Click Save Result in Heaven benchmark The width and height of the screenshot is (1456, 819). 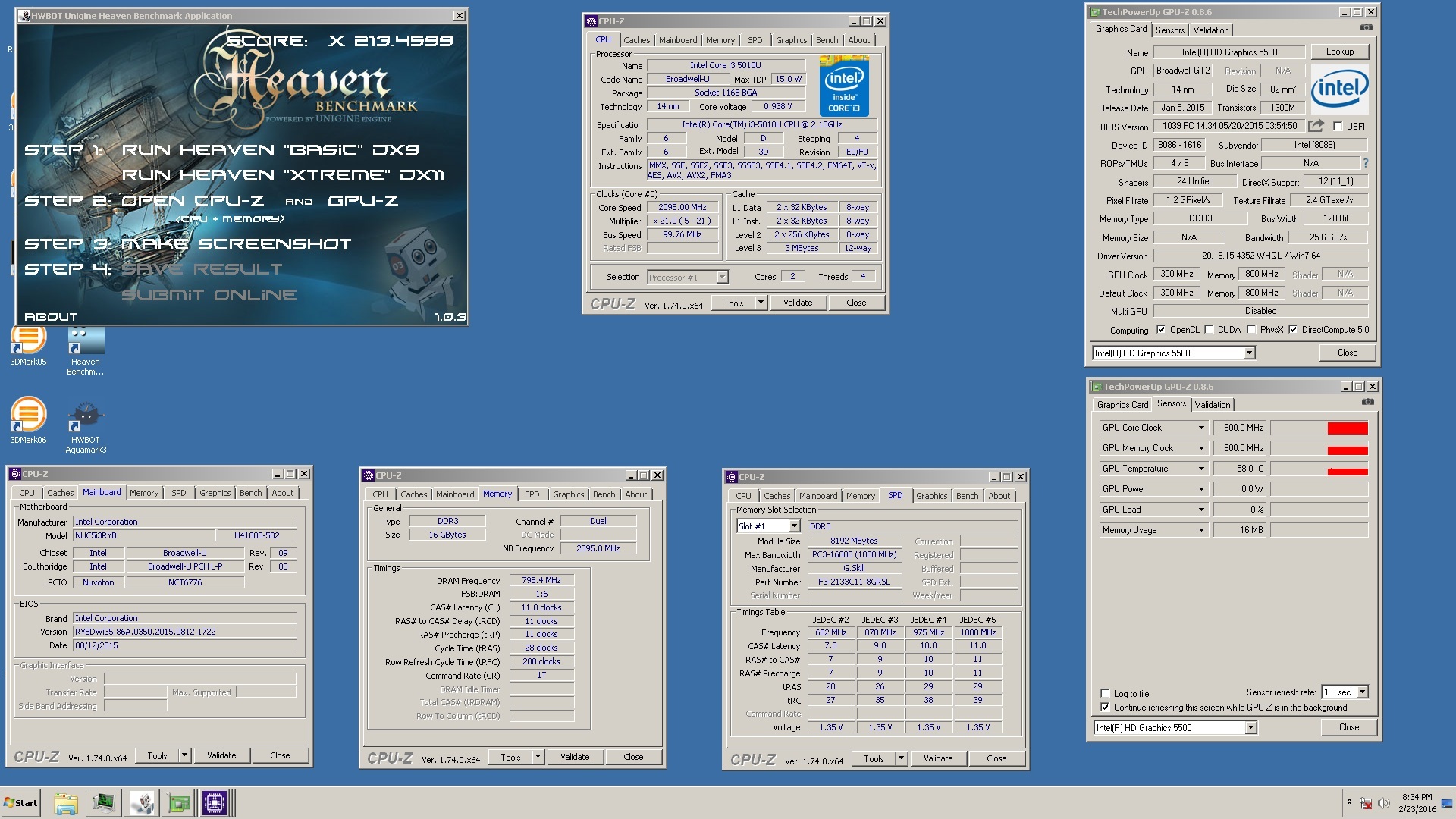(x=202, y=269)
